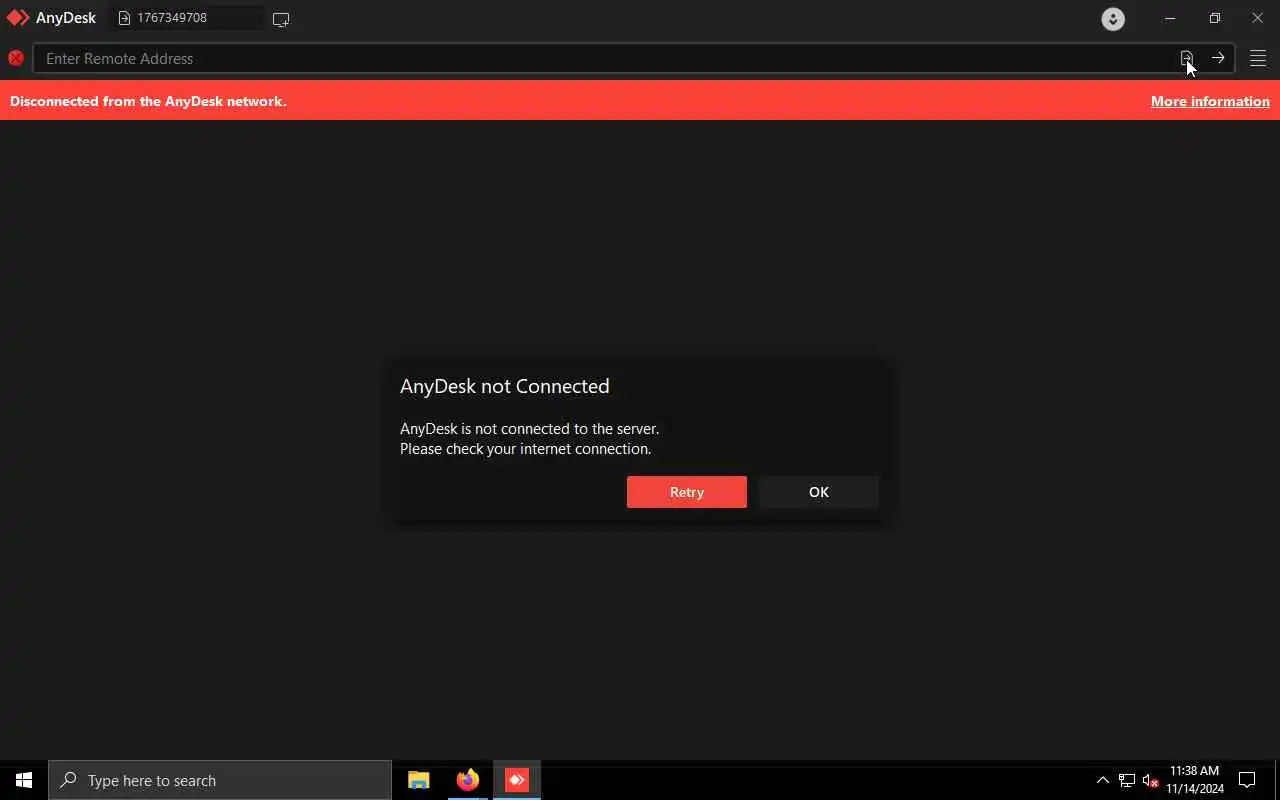Open the clock showing 11:38 AM

point(1195,780)
